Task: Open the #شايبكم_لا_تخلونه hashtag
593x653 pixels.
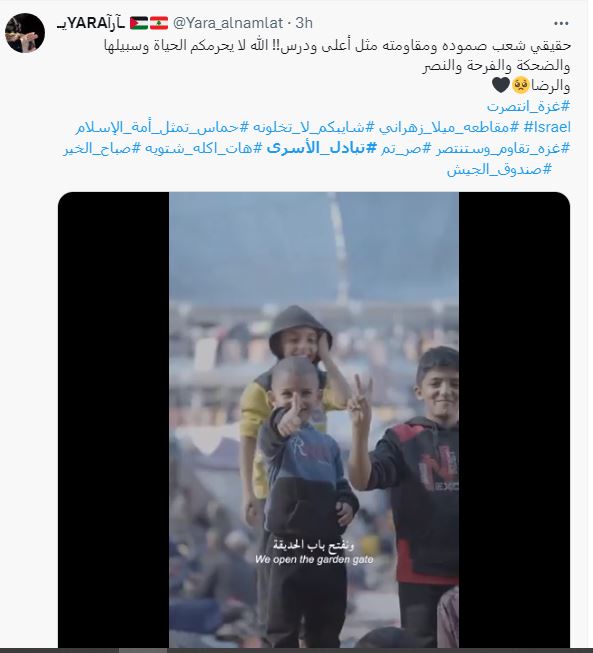Action: pyautogui.click(x=314, y=127)
